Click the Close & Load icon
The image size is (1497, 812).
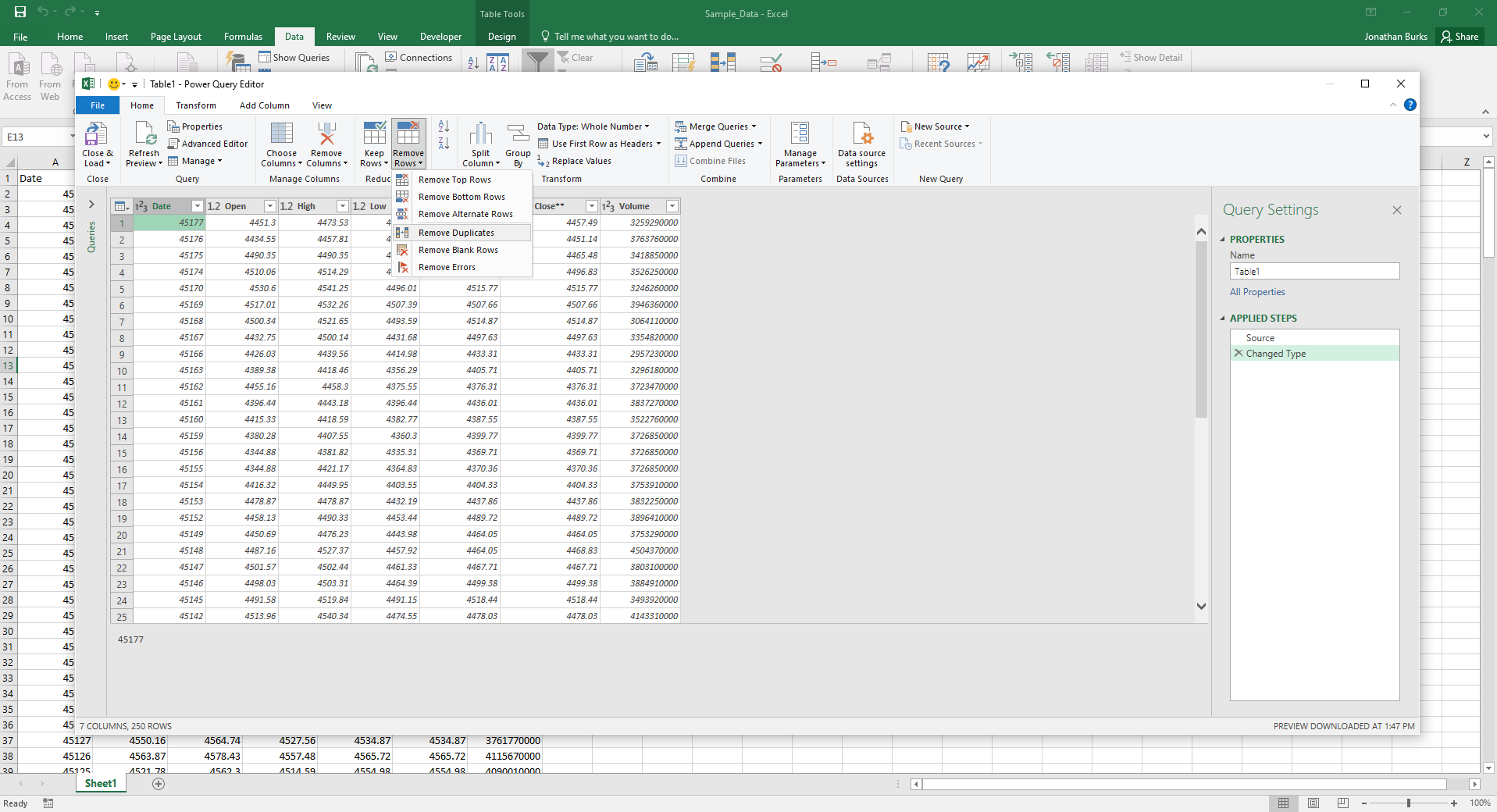pyautogui.click(x=96, y=134)
